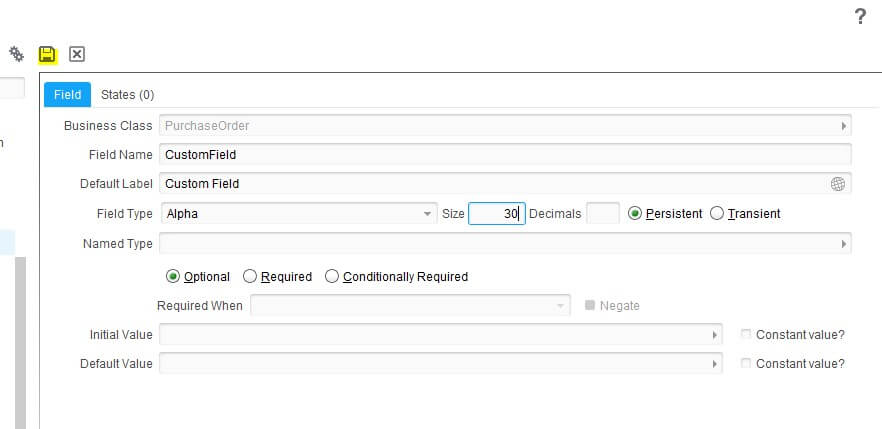Click the Field Name text box
Image resolution: width=882 pixels, height=429 pixels.
[505, 155]
